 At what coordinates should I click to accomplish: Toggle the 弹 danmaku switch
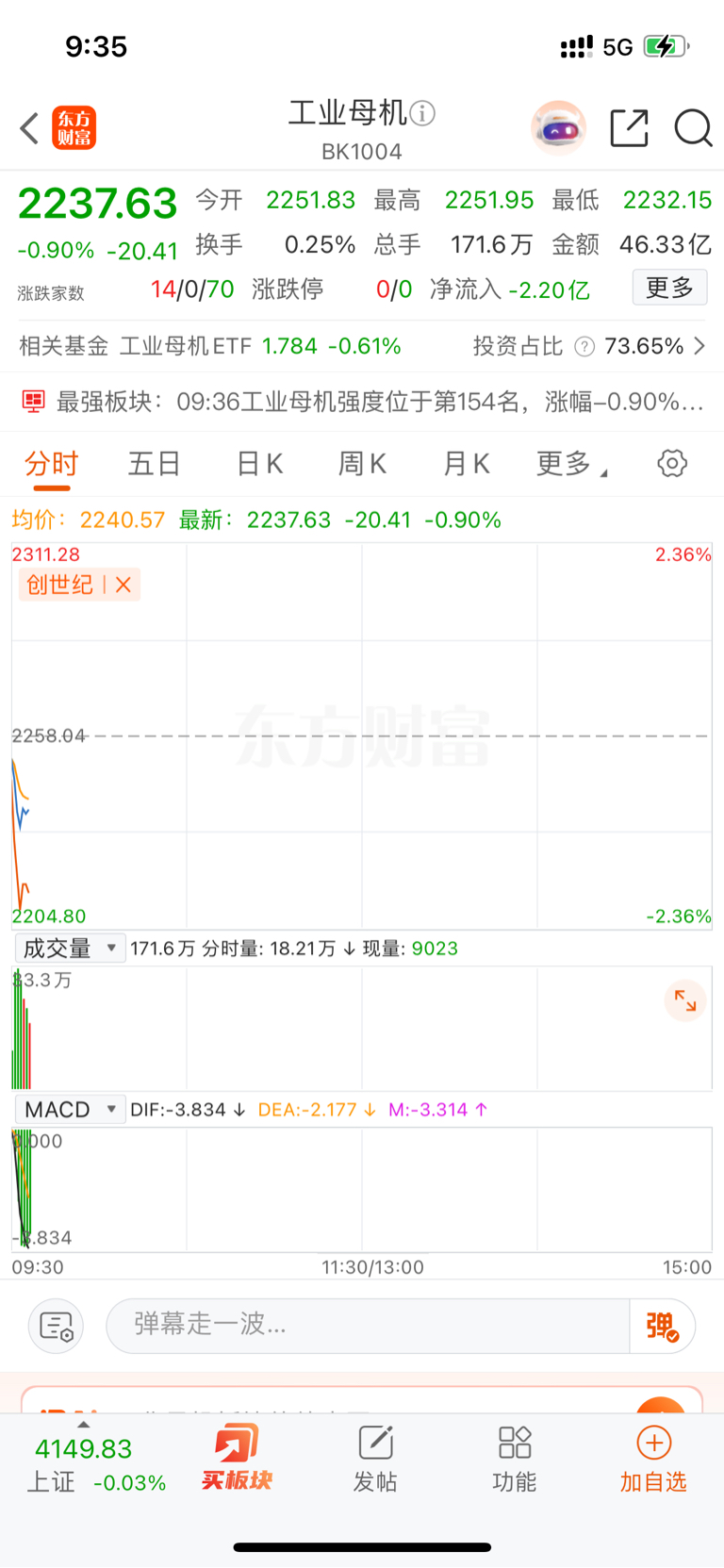663,1326
